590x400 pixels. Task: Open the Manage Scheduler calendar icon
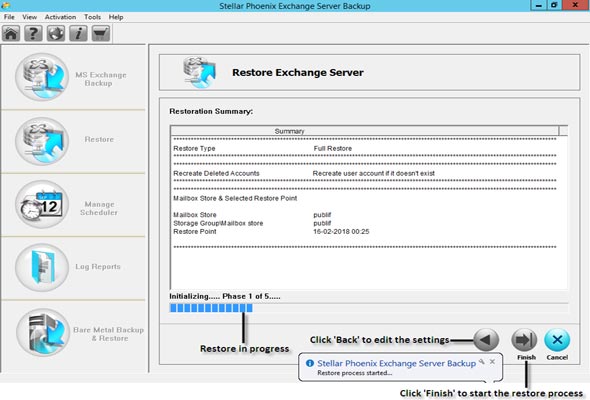[x=42, y=204]
